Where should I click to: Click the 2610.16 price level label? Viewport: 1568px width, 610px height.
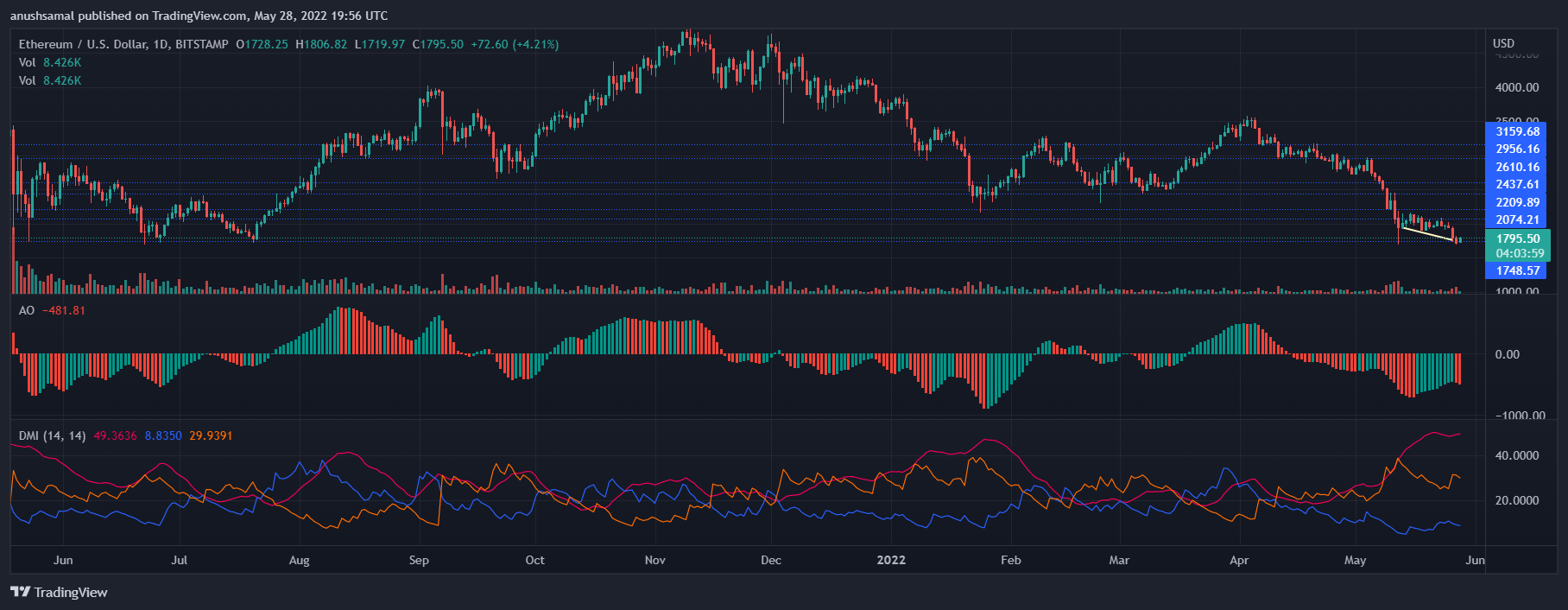coord(1517,167)
